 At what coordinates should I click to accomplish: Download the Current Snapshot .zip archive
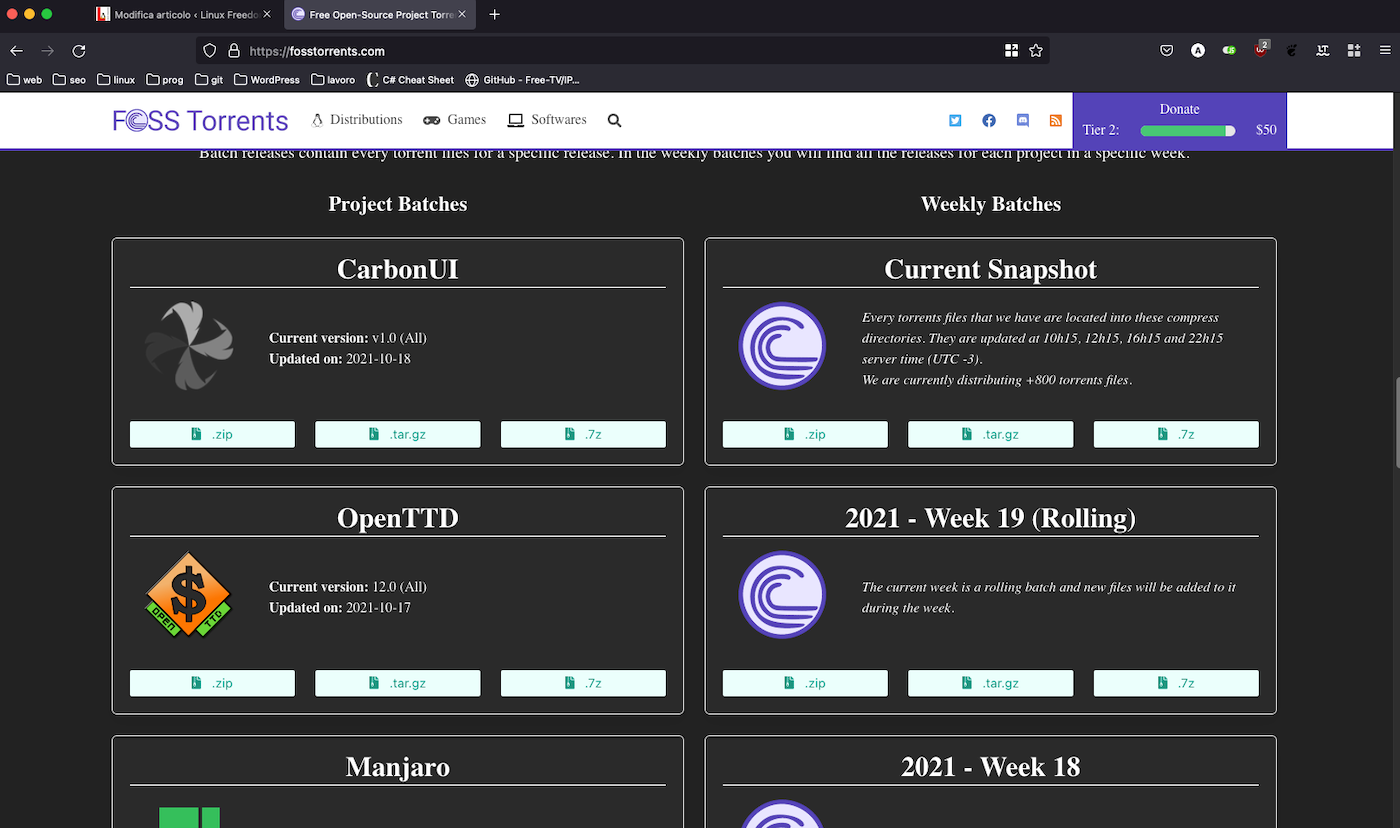click(804, 434)
